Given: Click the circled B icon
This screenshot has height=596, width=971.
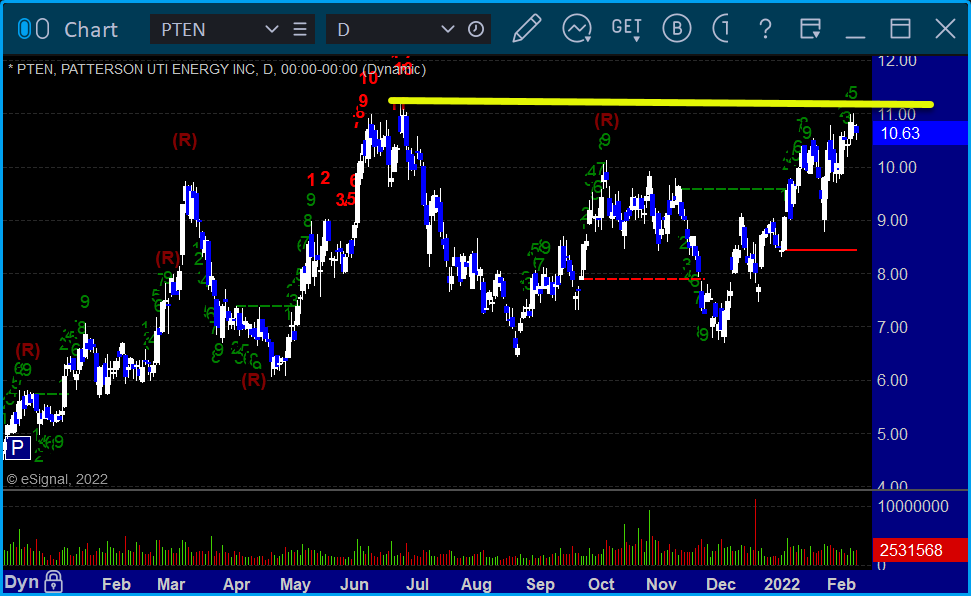Looking at the screenshot, I should [x=676, y=28].
